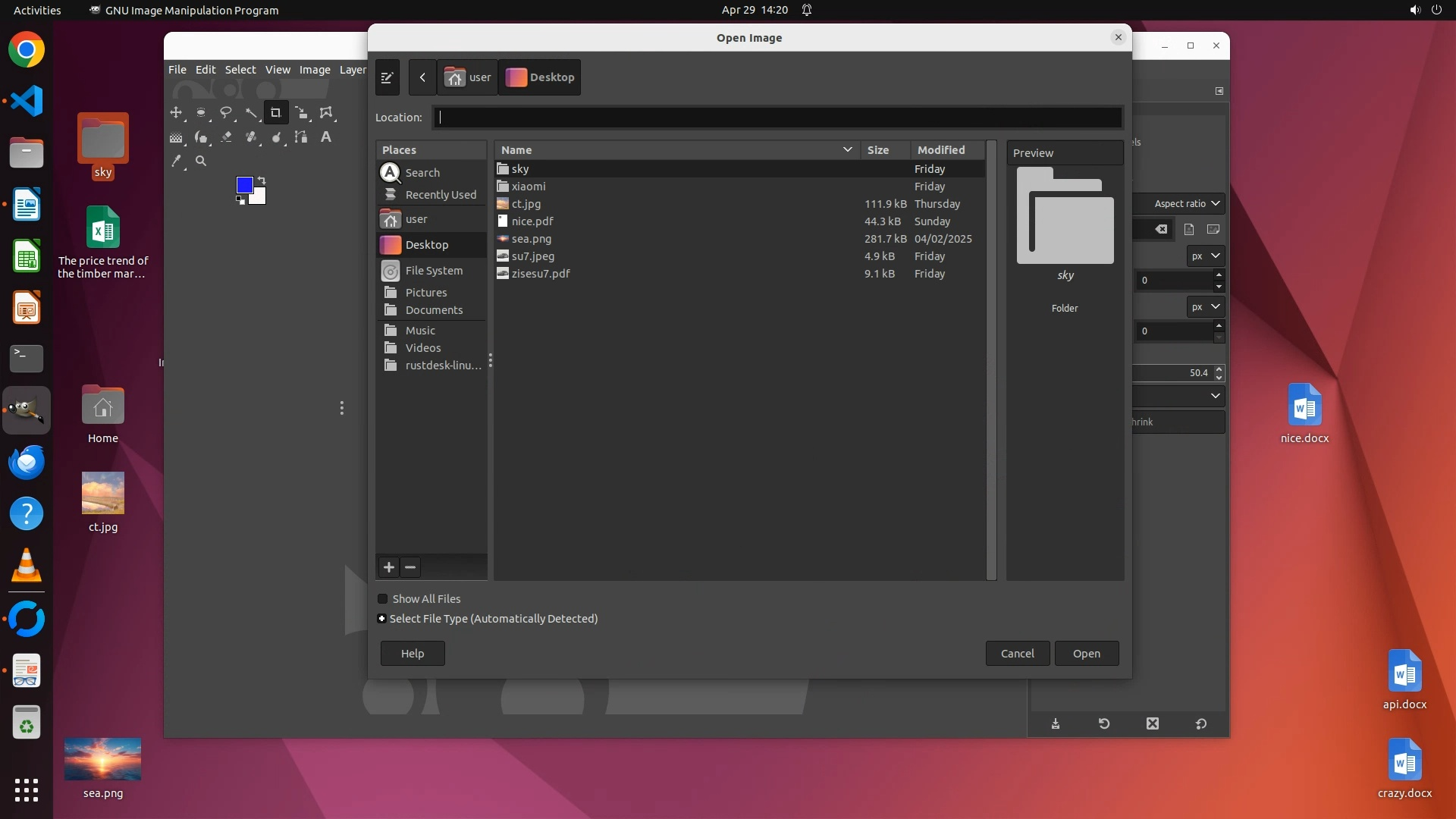Select the Zoom magnifier tool
This screenshot has height=819, width=1456.
tap(201, 161)
